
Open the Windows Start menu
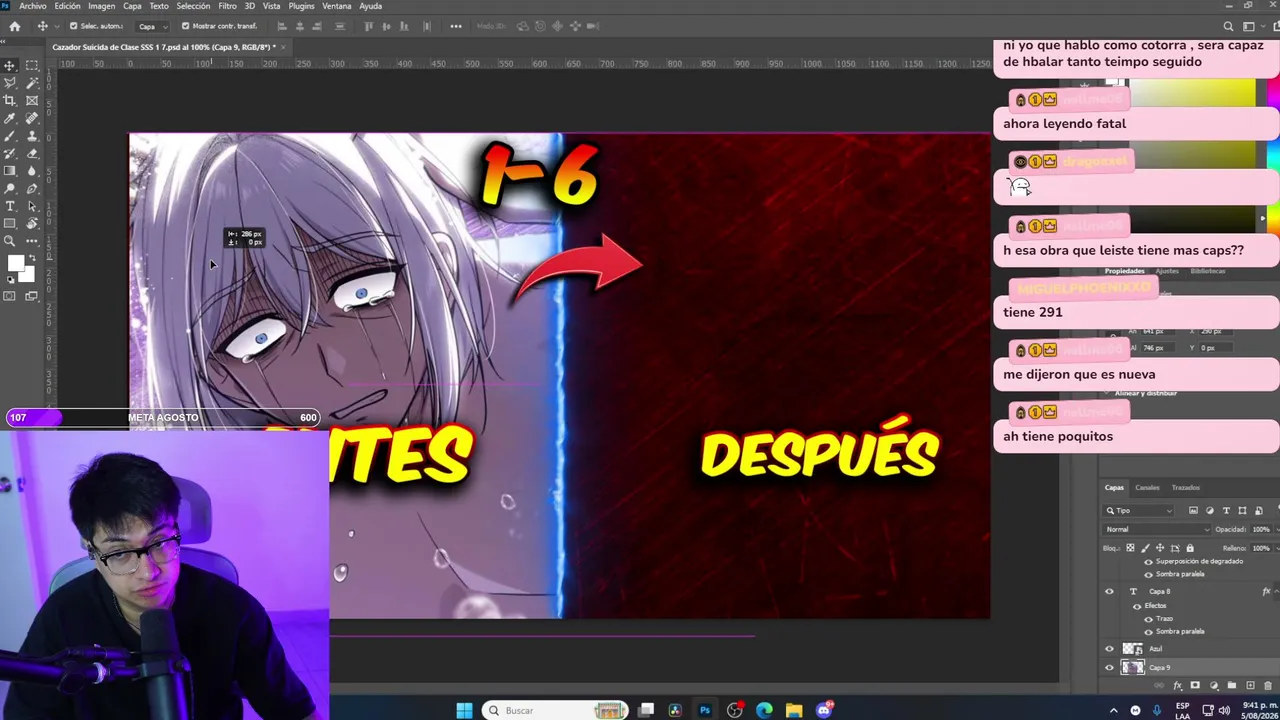click(x=464, y=710)
